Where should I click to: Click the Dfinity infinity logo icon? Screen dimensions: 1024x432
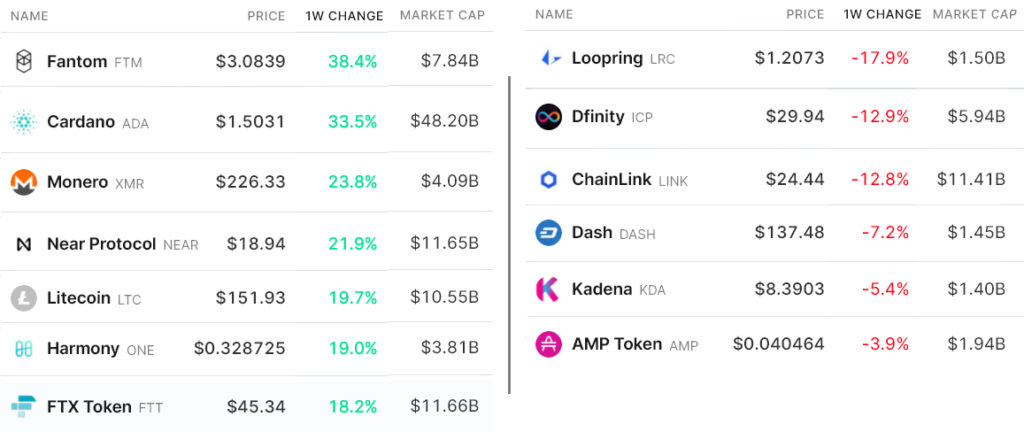tap(549, 117)
